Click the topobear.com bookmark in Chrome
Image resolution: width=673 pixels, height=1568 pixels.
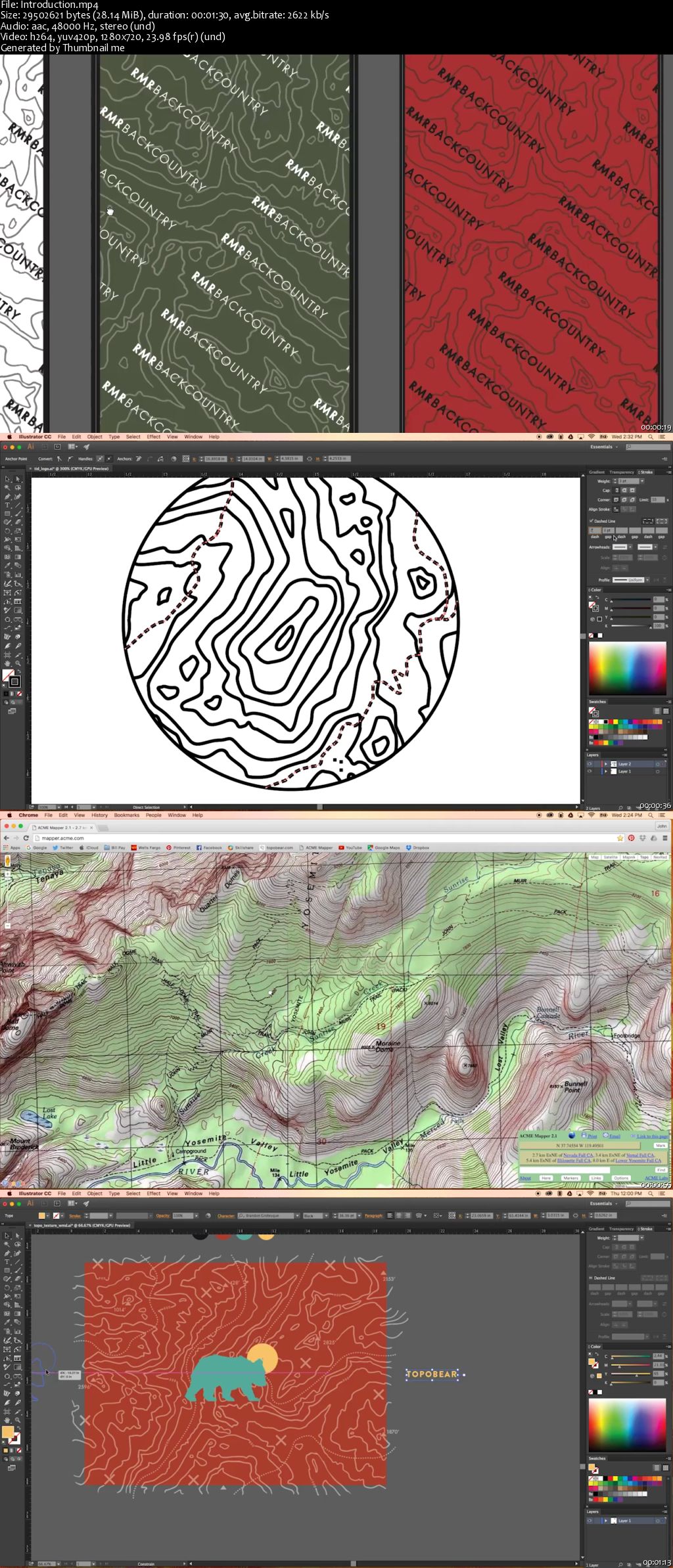(x=276, y=847)
